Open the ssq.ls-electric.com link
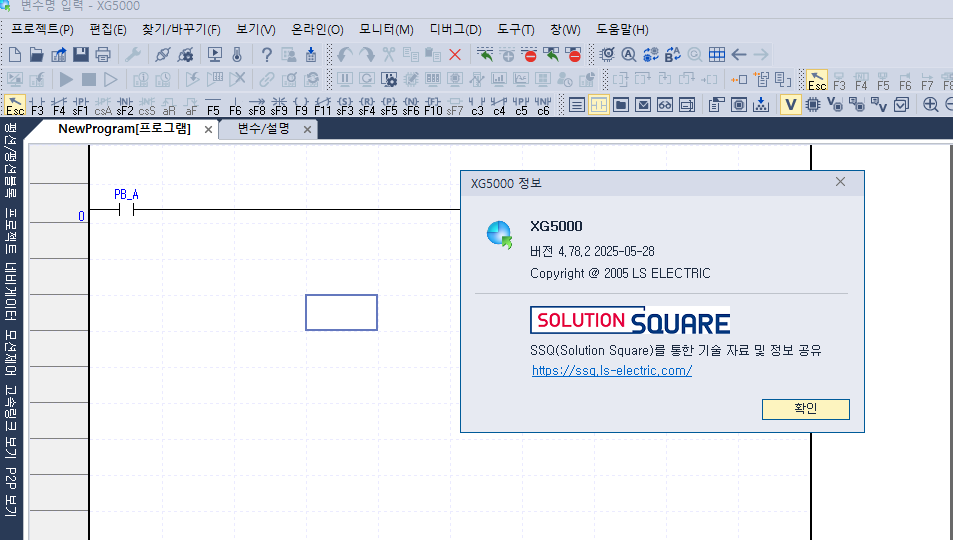Screen dimensions: 953x540 tap(612, 371)
